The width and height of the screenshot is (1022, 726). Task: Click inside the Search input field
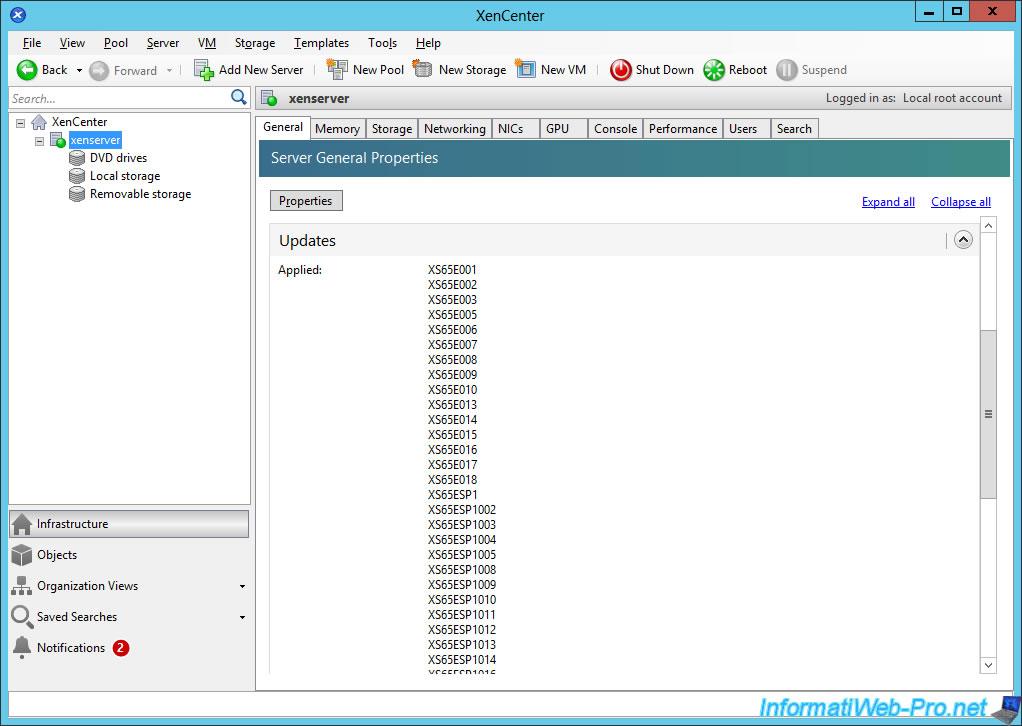click(x=119, y=98)
